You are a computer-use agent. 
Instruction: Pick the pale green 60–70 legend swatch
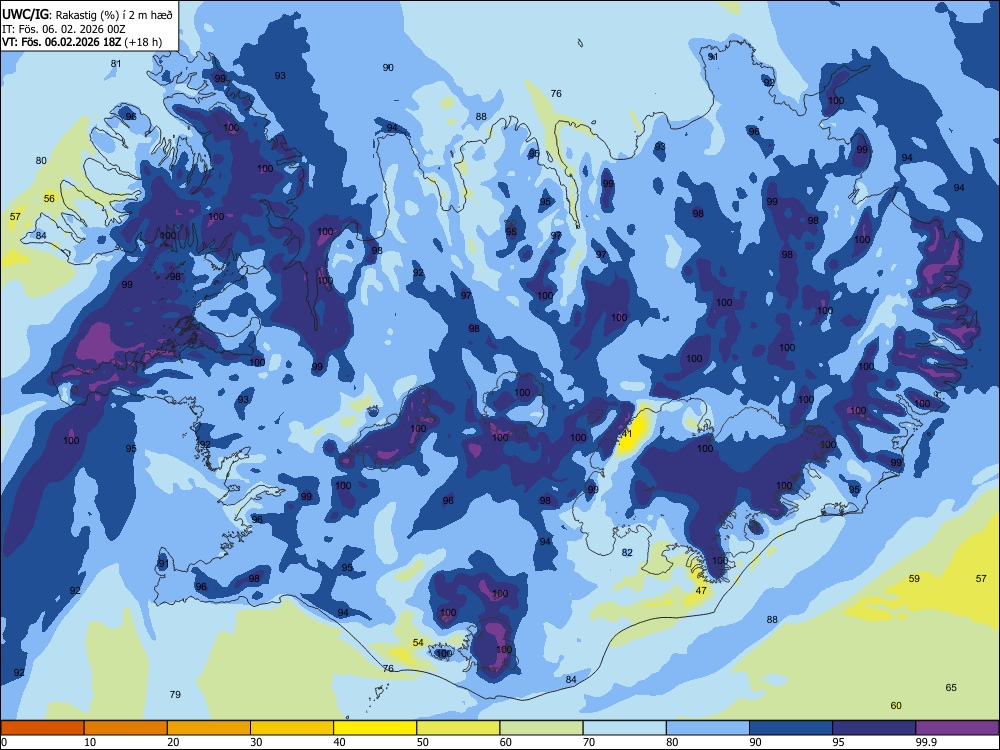pos(541,728)
